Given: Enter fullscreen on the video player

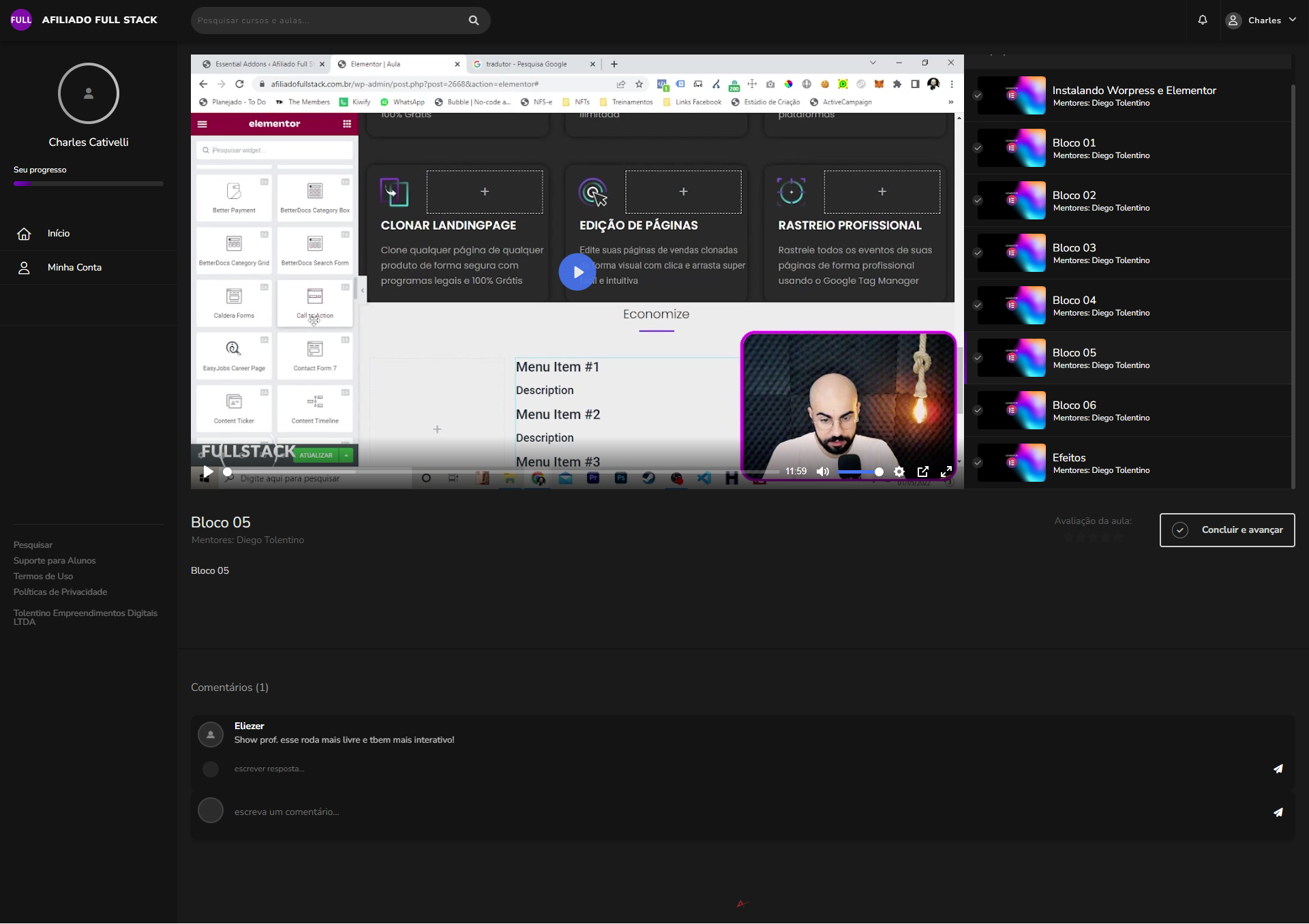Looking at the screenshot, I should (946, 472).
